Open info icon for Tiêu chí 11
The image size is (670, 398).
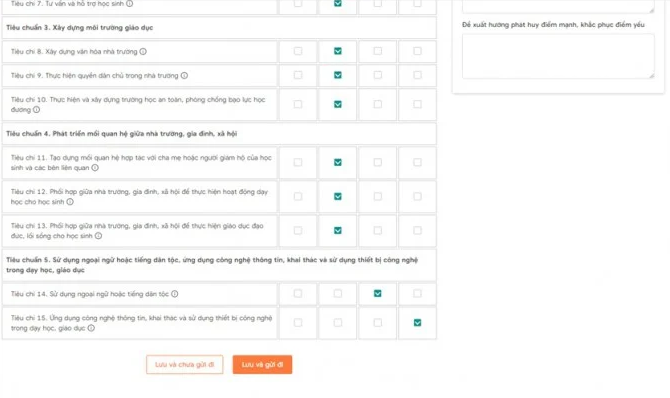95,168
